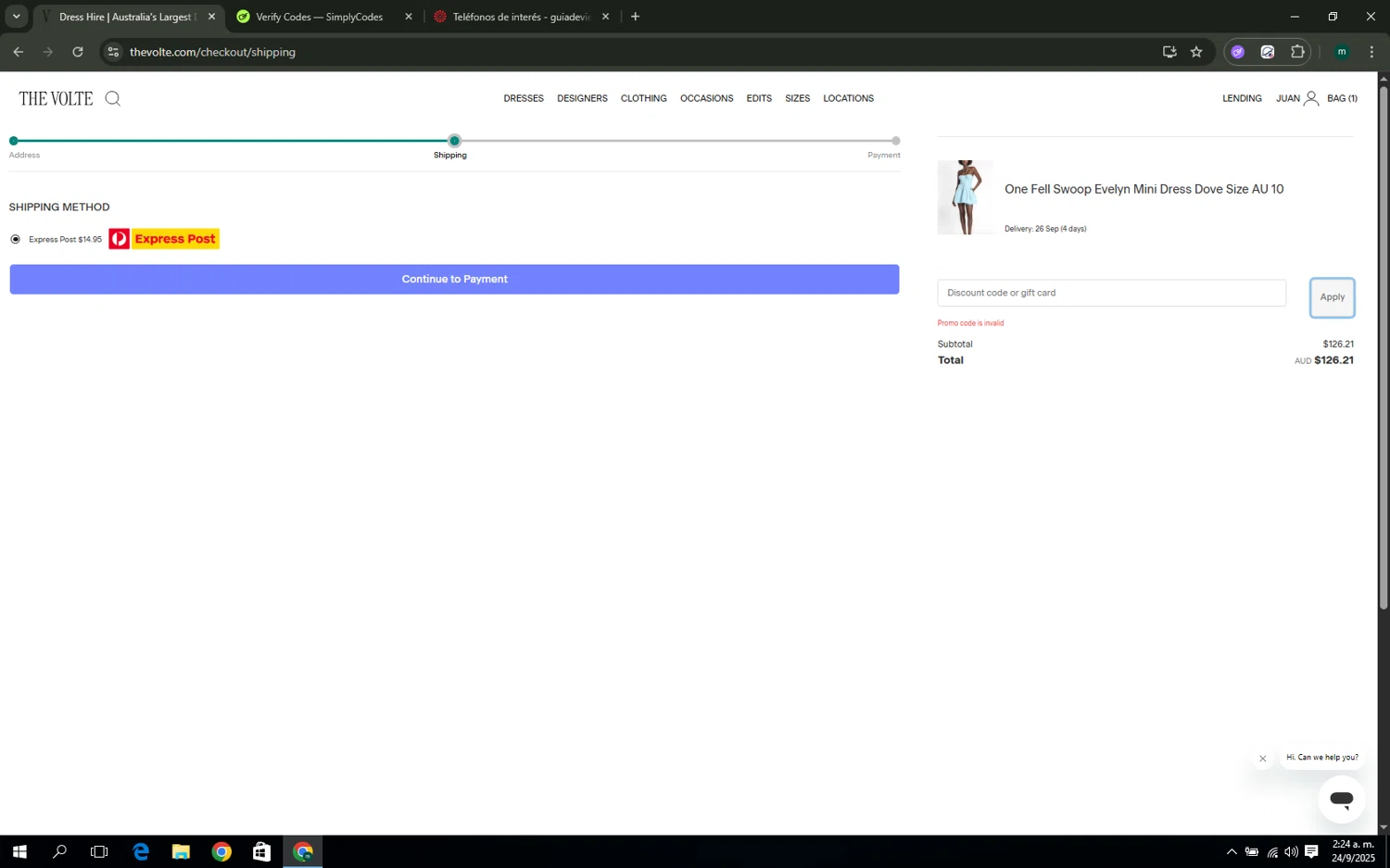Image resolution: width=1390 pixels, height=868 pixels.
Task: Click the Shipping step marker in progress bar
Action: pos(454,141)
